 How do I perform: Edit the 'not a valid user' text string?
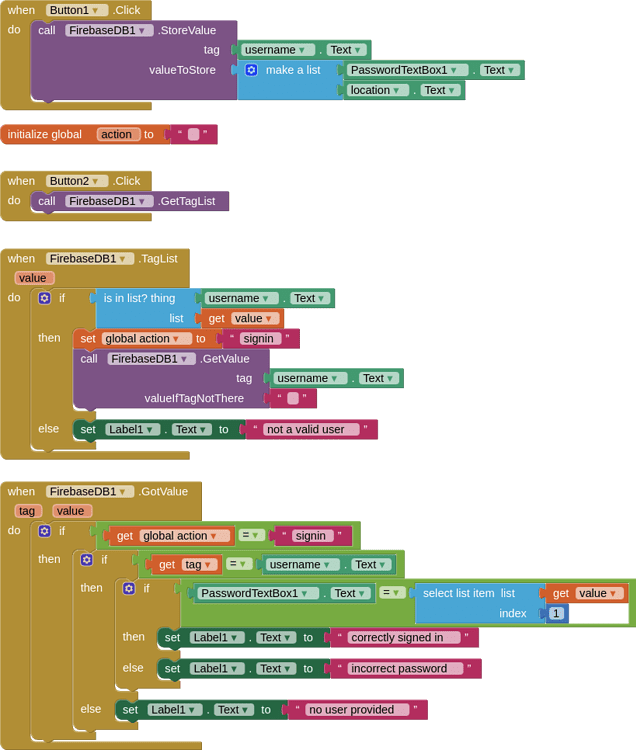[x=311, y=429]
